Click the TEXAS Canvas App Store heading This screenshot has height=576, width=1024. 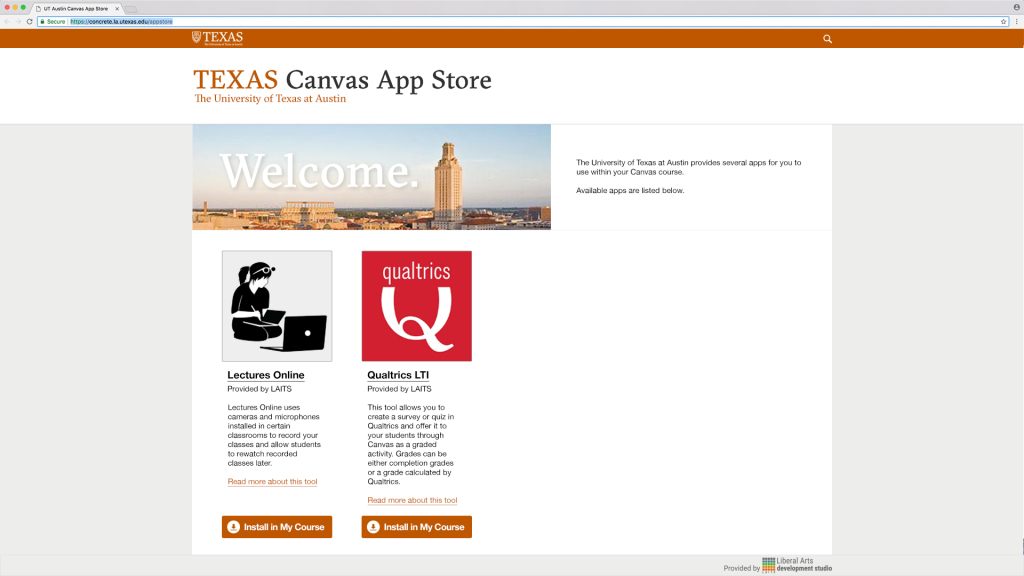[x=342, y=80]
